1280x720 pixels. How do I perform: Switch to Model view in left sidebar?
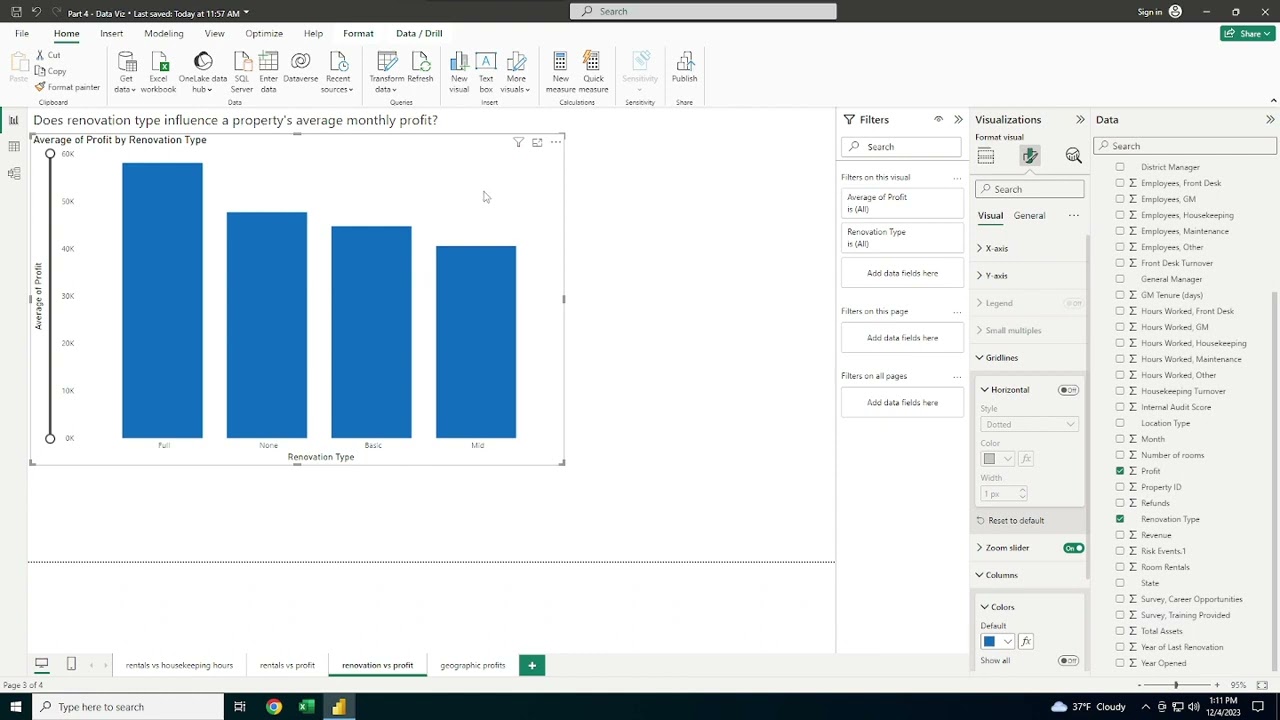pos(14,173)
